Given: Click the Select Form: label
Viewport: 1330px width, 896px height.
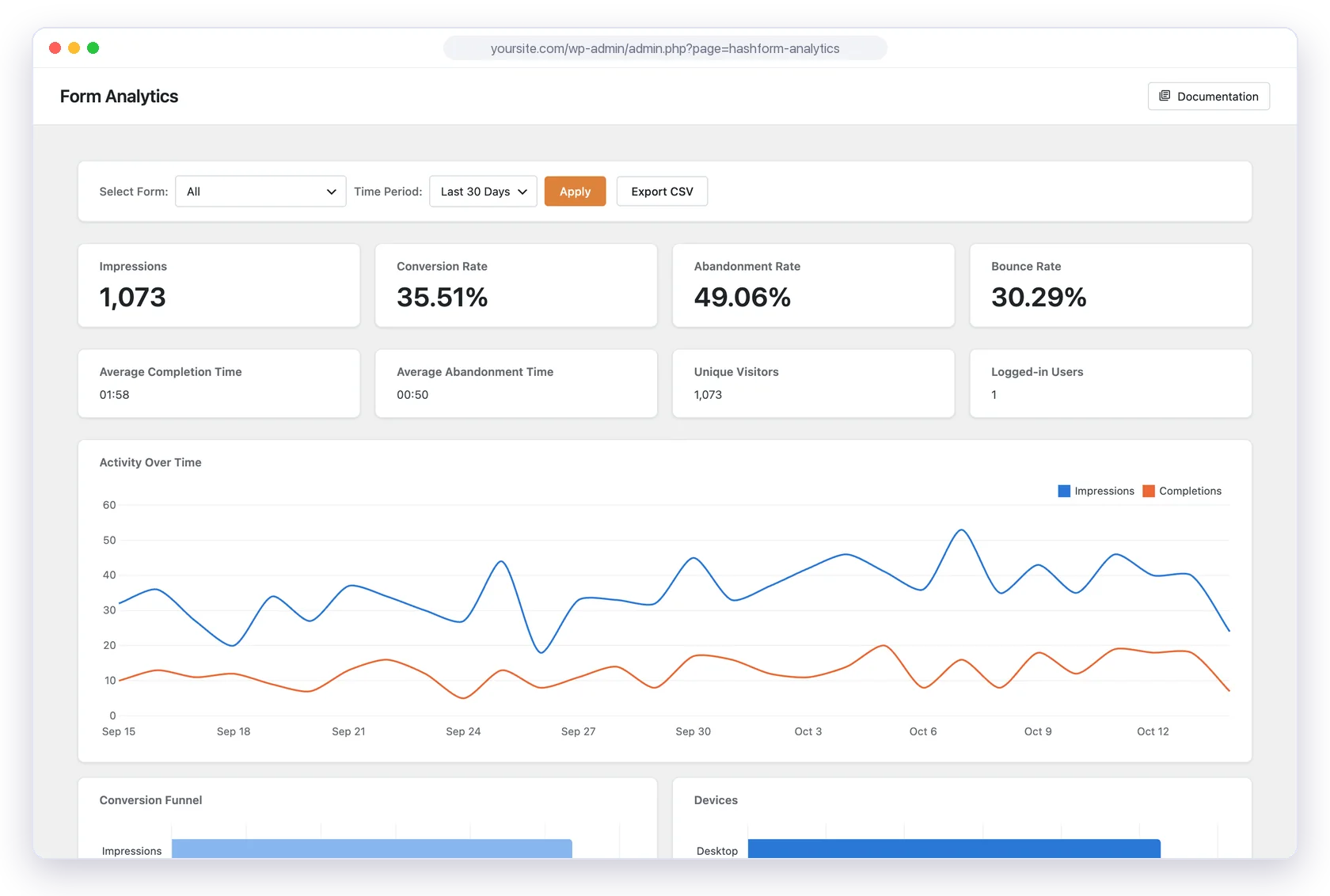Looking at the screenshot, I should pyautogui.click(x=134, y=192).
